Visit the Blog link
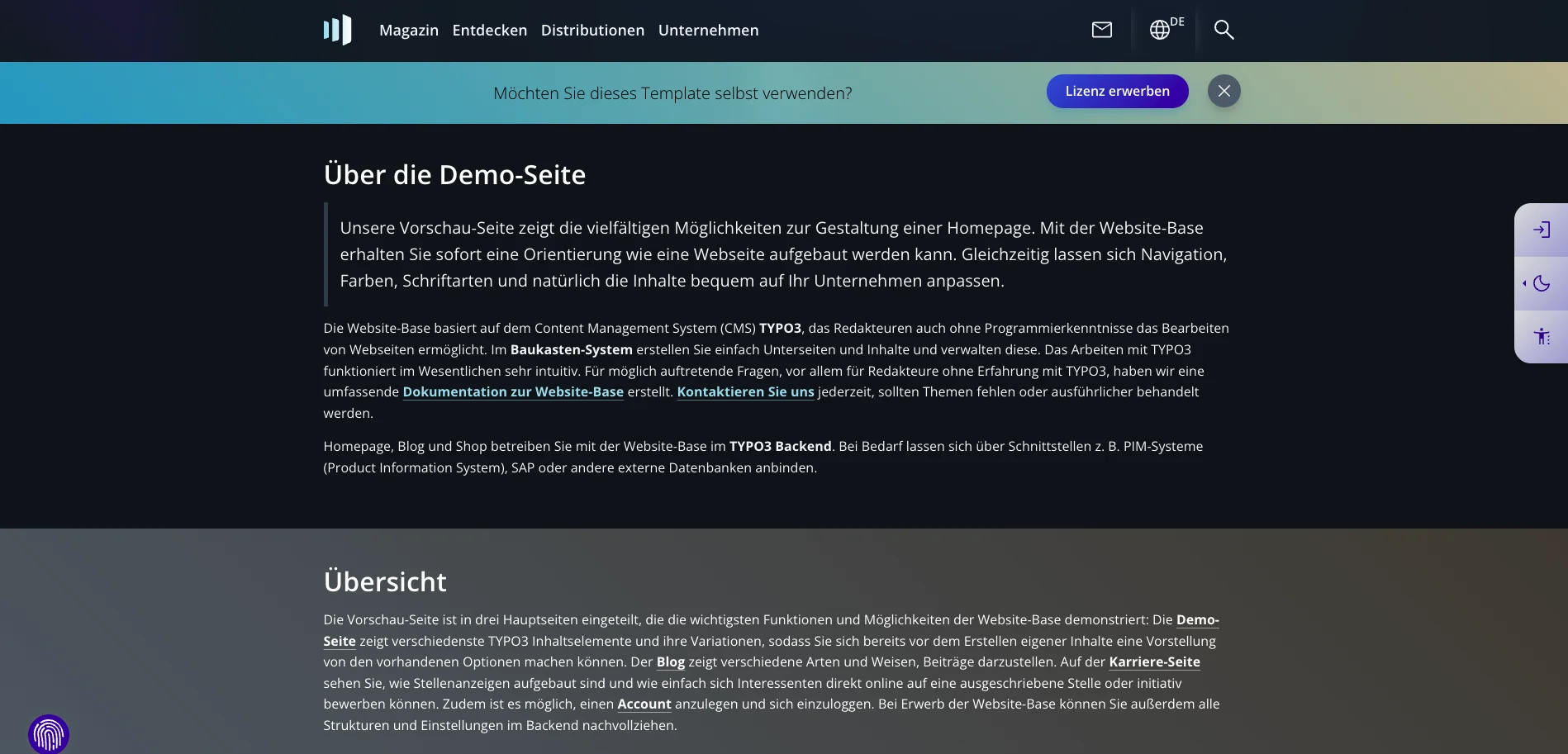Image resolution: width=1568 pixels, height=754 pixels. (x=670, y=662)
